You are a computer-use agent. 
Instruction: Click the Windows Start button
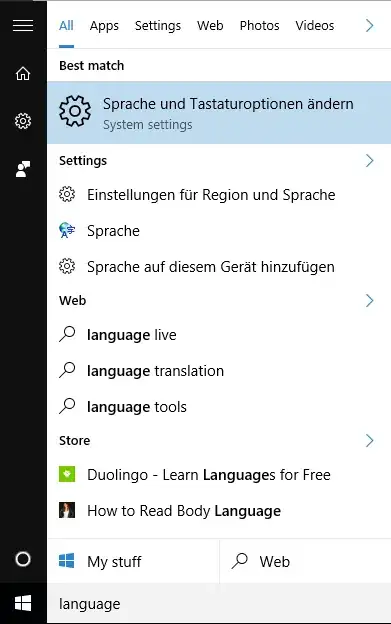point(23,603)
